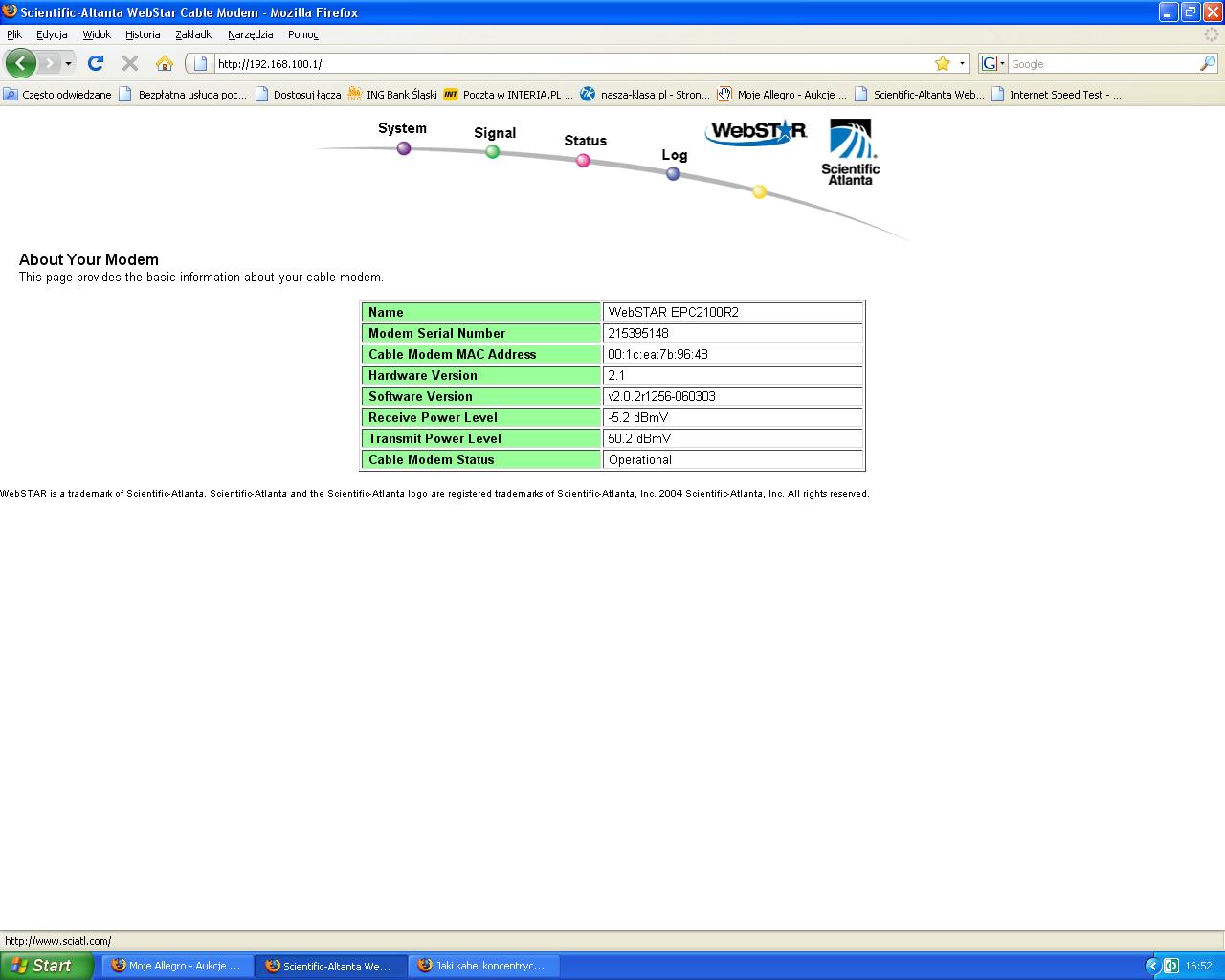
Task: Click the taskbar clock 16:52
Action: (1198, 966)
